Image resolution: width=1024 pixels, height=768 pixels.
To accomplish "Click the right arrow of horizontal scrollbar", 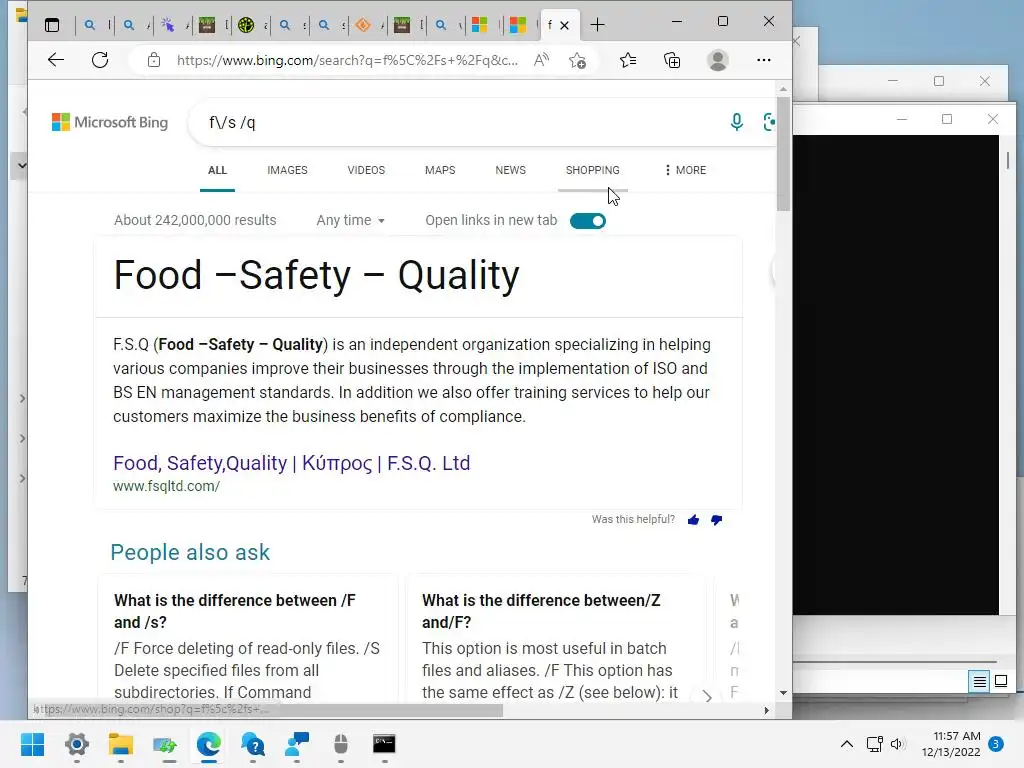I will click(767, 710).
